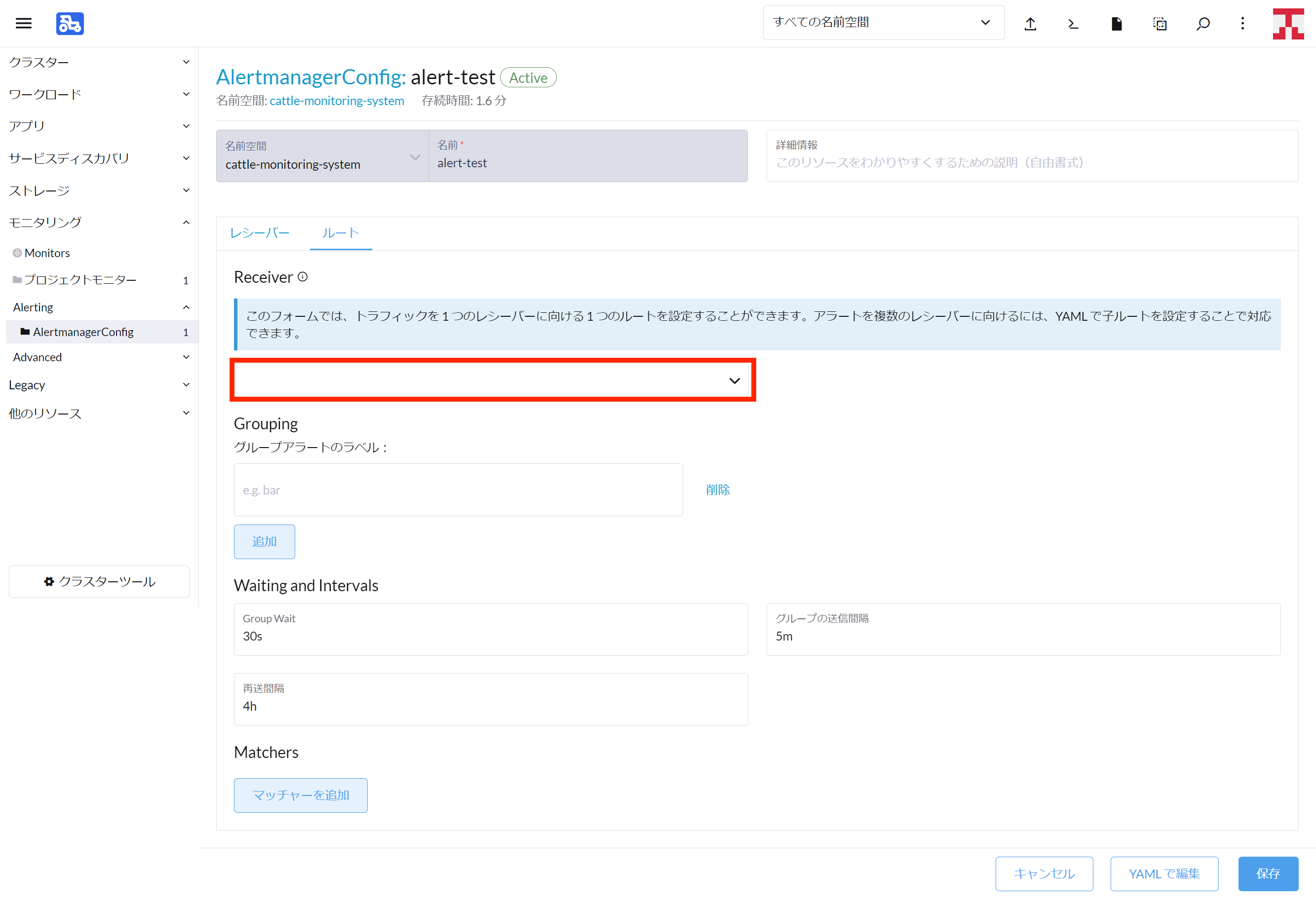The width and height of the screenshot is (1316, 907).
Task: Expand the クラスター sidebar section
Action: 99,62
